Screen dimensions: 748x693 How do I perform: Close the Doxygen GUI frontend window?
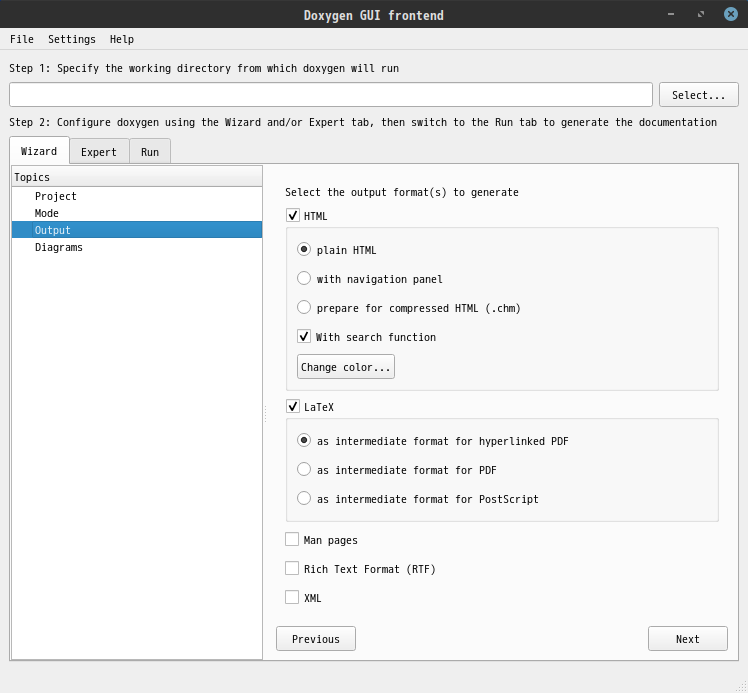pos(730,14)
